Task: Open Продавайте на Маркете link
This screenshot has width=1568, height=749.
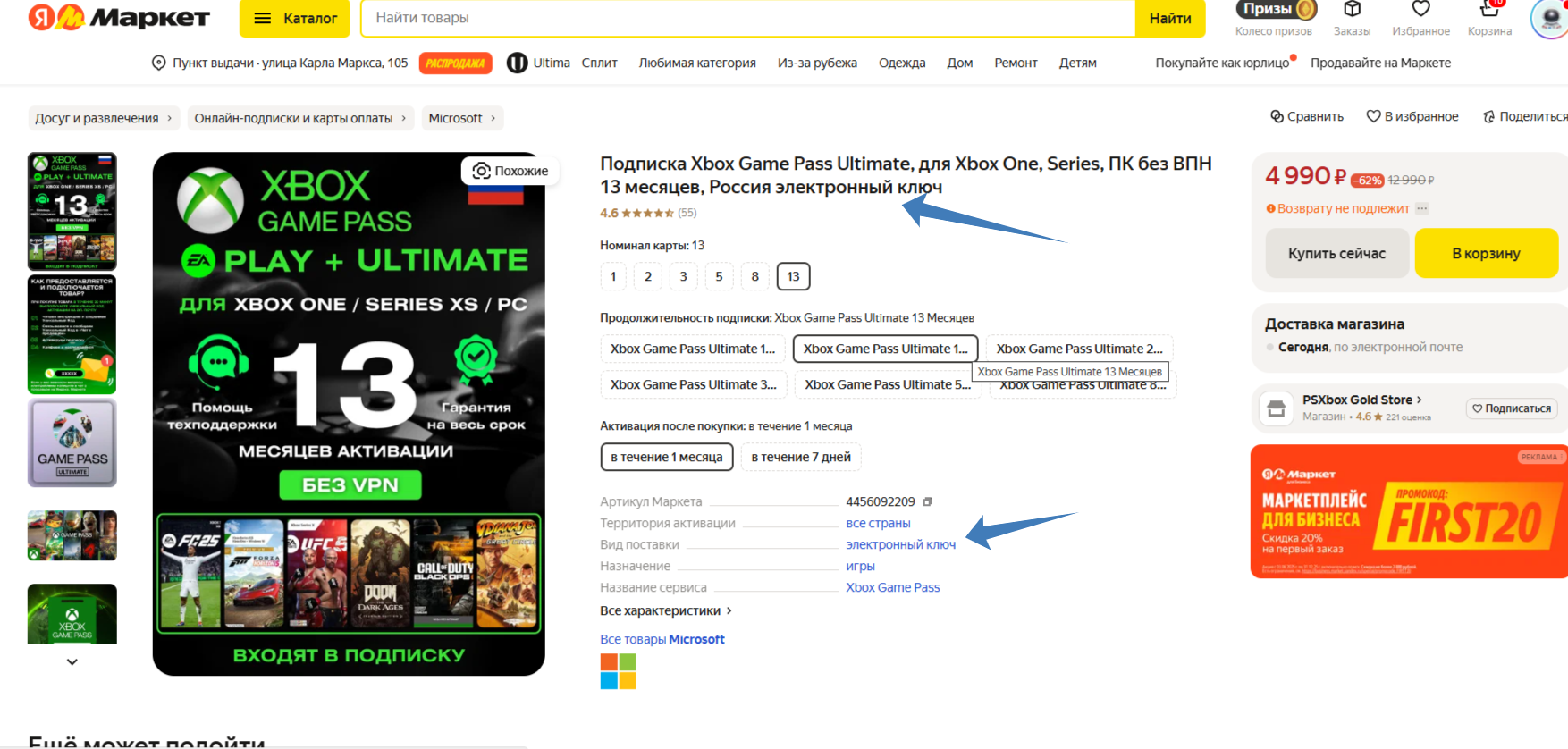Action: 1380,63
